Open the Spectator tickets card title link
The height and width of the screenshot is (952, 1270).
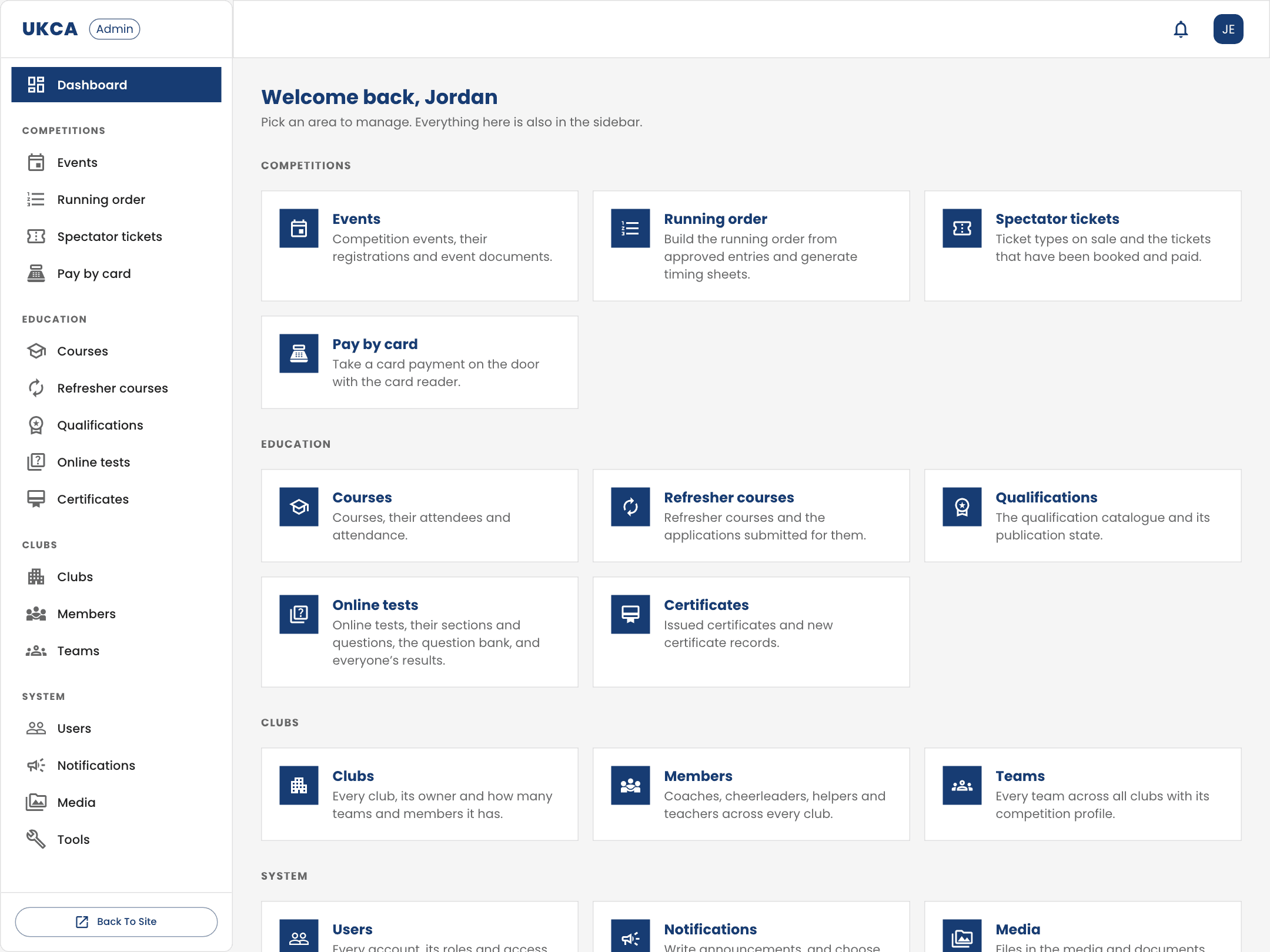pyautogui.click(x=1057, y=219)
